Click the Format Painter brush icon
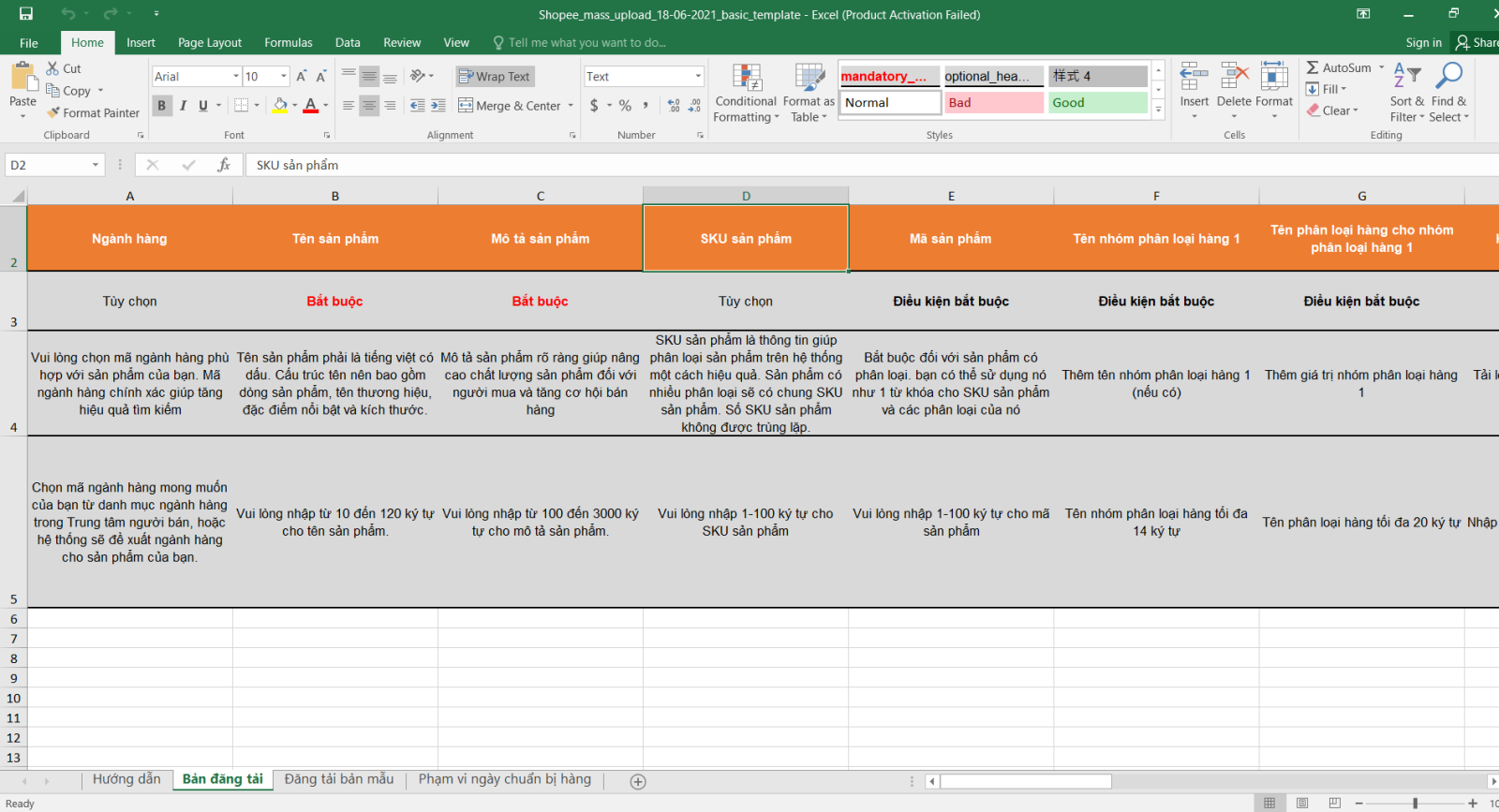 53,112
